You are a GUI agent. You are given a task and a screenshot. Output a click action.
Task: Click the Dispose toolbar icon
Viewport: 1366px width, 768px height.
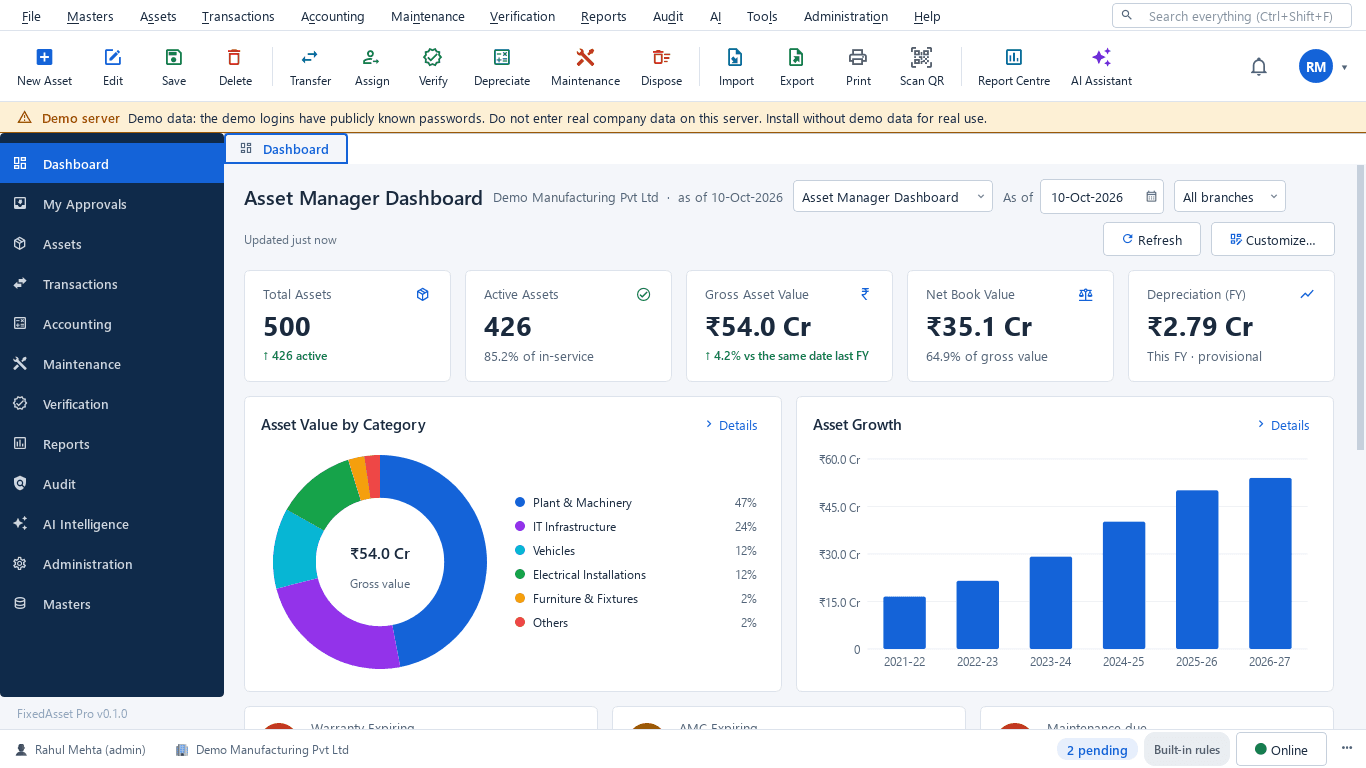coord(661,57)
